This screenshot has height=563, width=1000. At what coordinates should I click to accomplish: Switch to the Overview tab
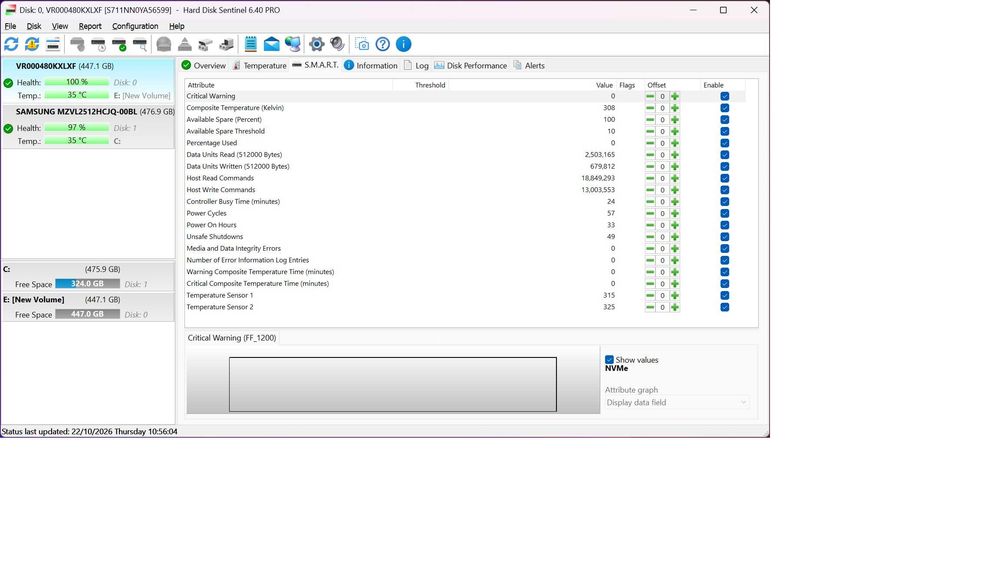coord(203,66)
